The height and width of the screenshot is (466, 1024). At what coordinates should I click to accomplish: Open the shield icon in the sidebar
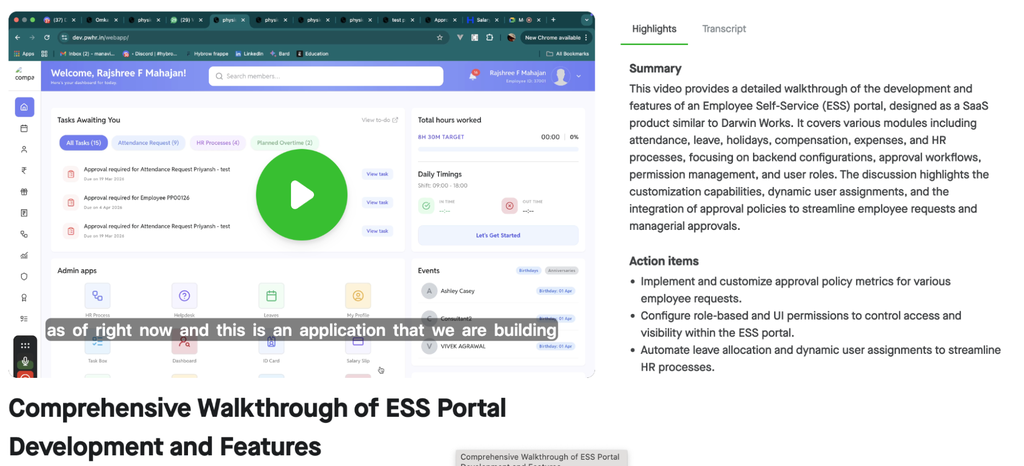coord(24,276)
